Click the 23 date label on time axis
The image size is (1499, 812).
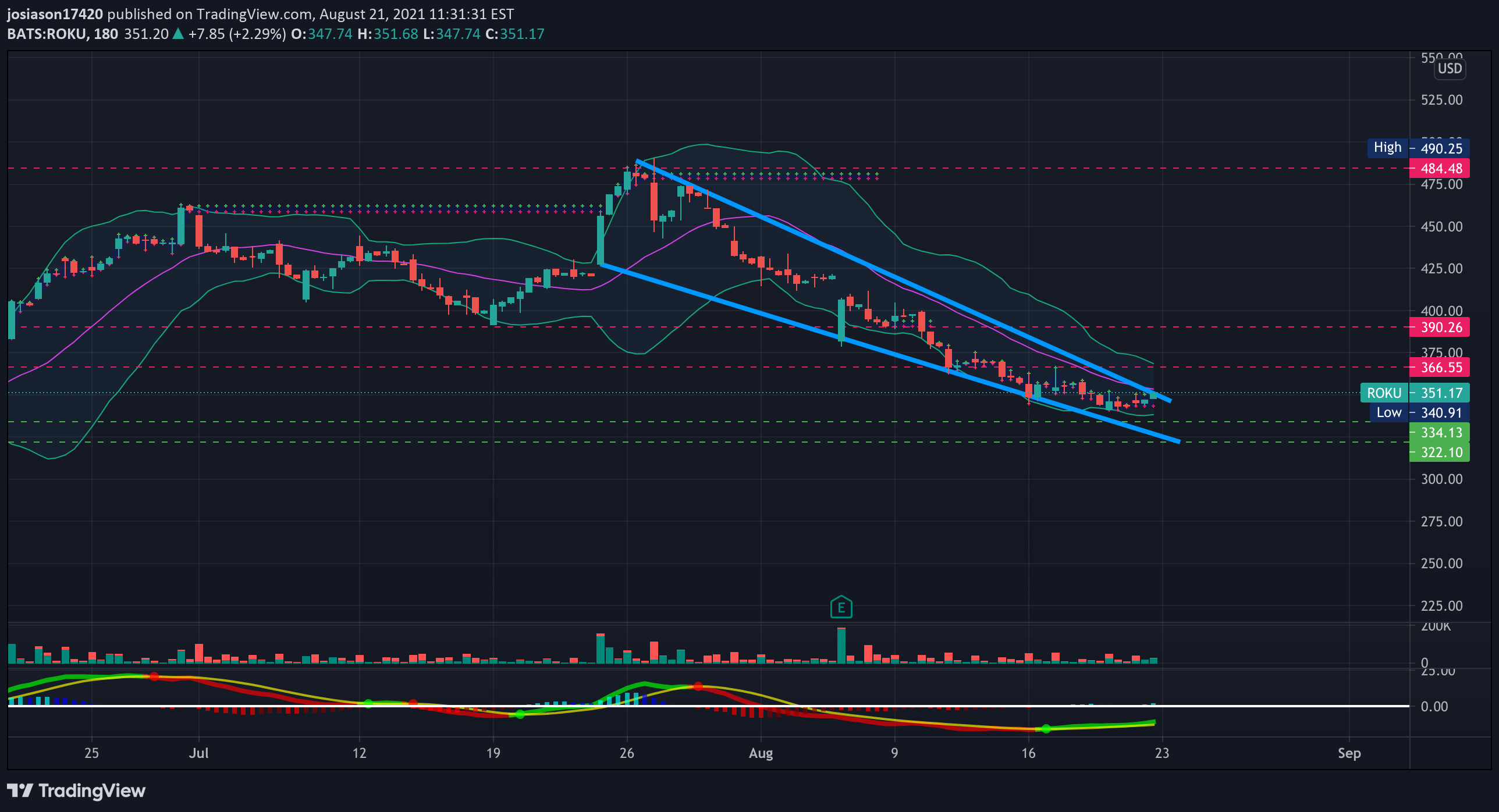click(x=1162, y=753)
